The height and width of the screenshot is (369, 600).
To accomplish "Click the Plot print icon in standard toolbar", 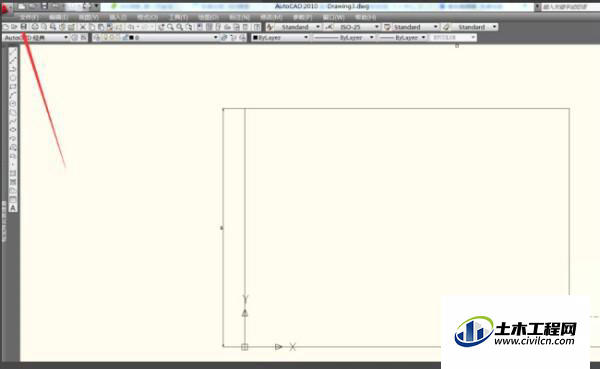I will tap(35, 27).
